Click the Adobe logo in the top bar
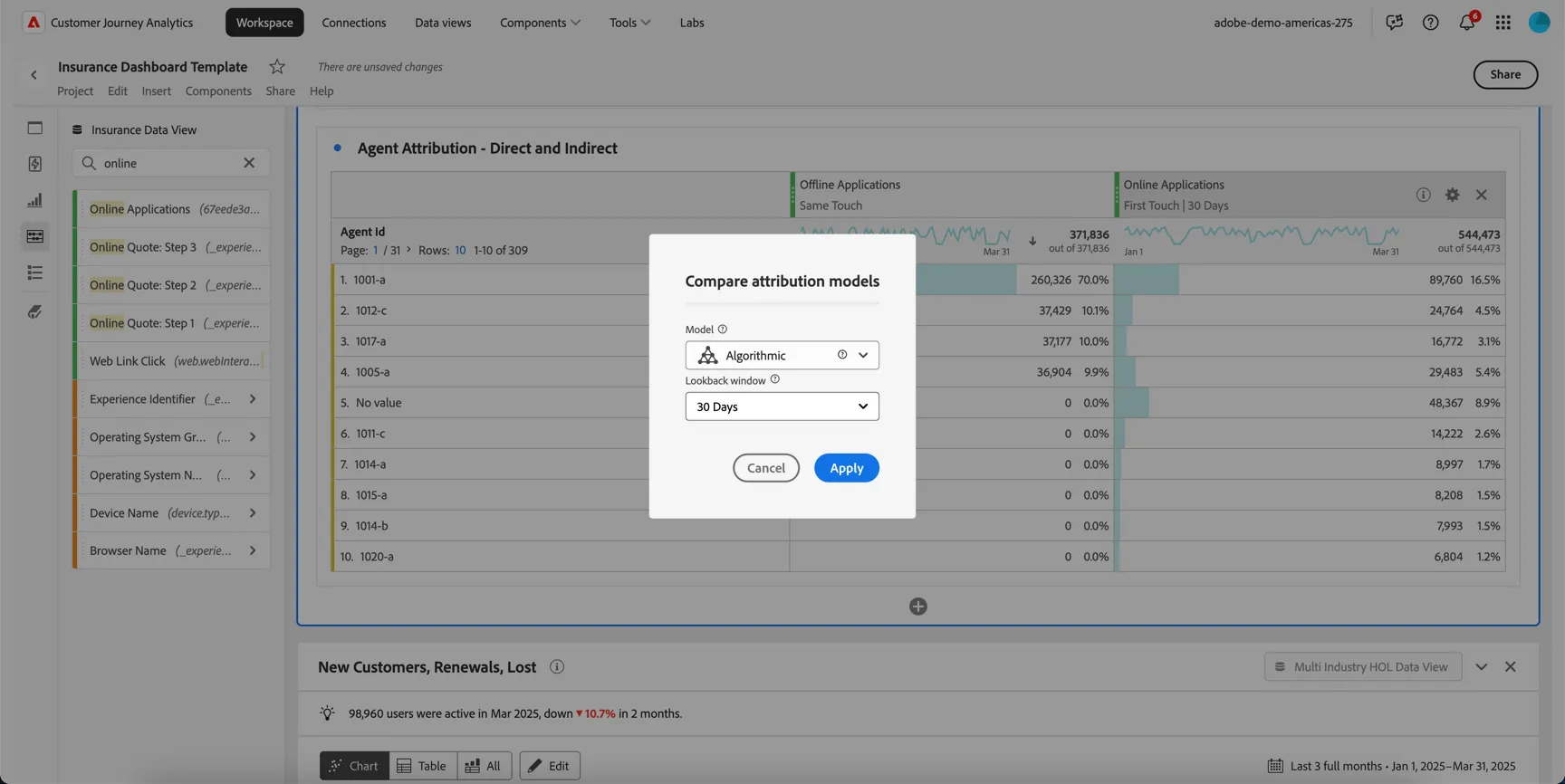This screenshot has height=784, width=1565. pos(34,23)
